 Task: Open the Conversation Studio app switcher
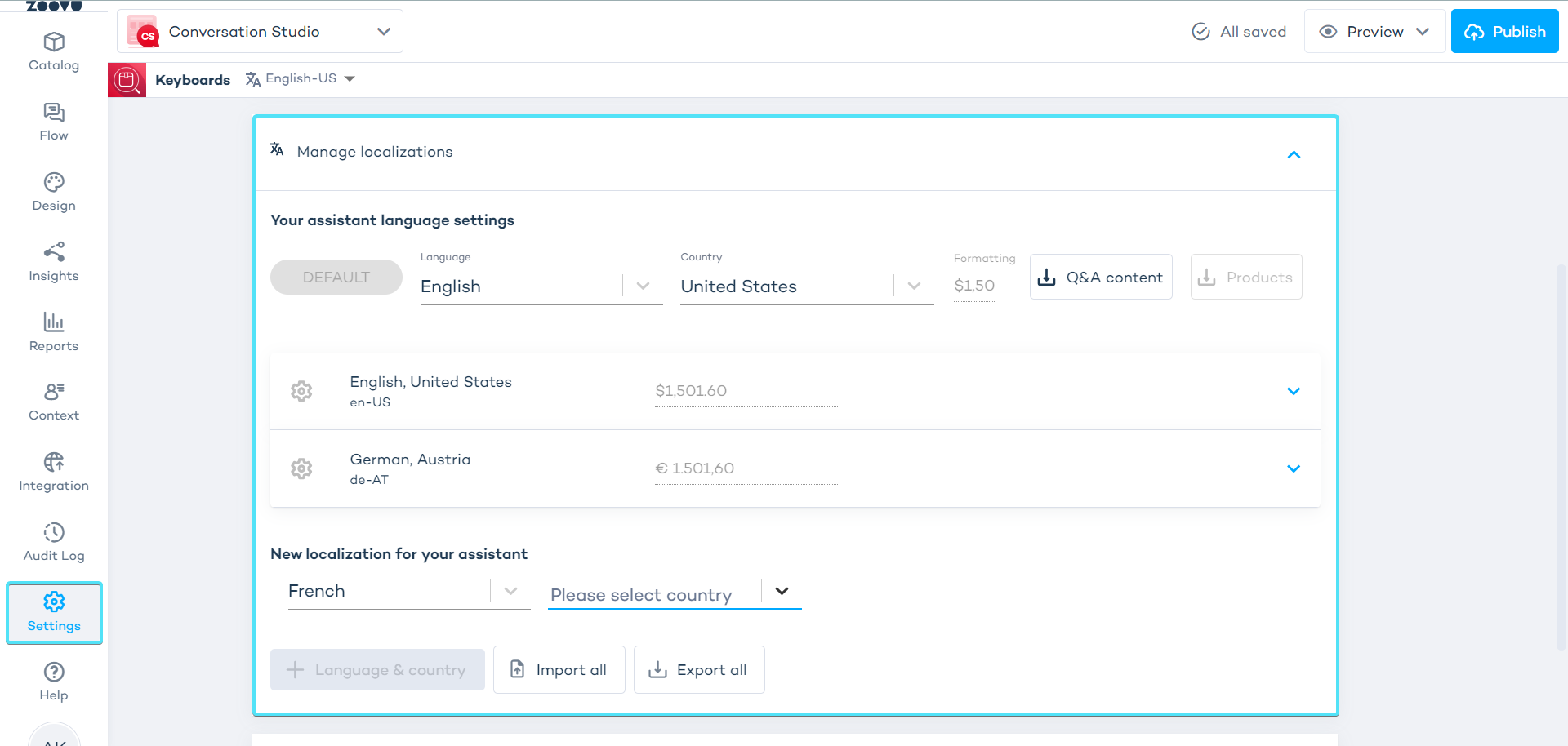pos(260,32)
